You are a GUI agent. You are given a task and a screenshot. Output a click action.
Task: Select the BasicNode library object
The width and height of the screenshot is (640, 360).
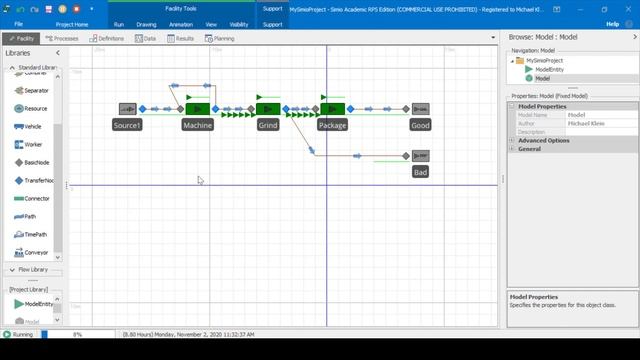click(31, 162)
